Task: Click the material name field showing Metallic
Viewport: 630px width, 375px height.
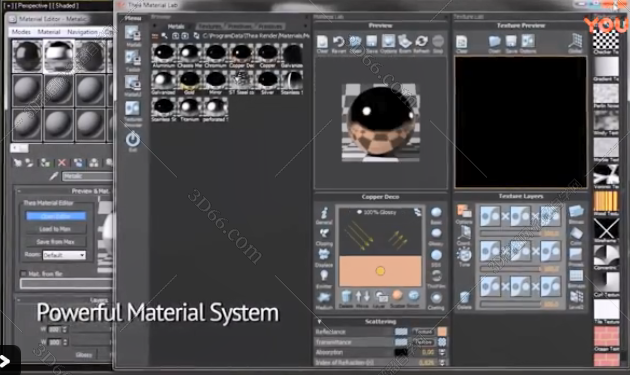Action: [x=87, y=176]
